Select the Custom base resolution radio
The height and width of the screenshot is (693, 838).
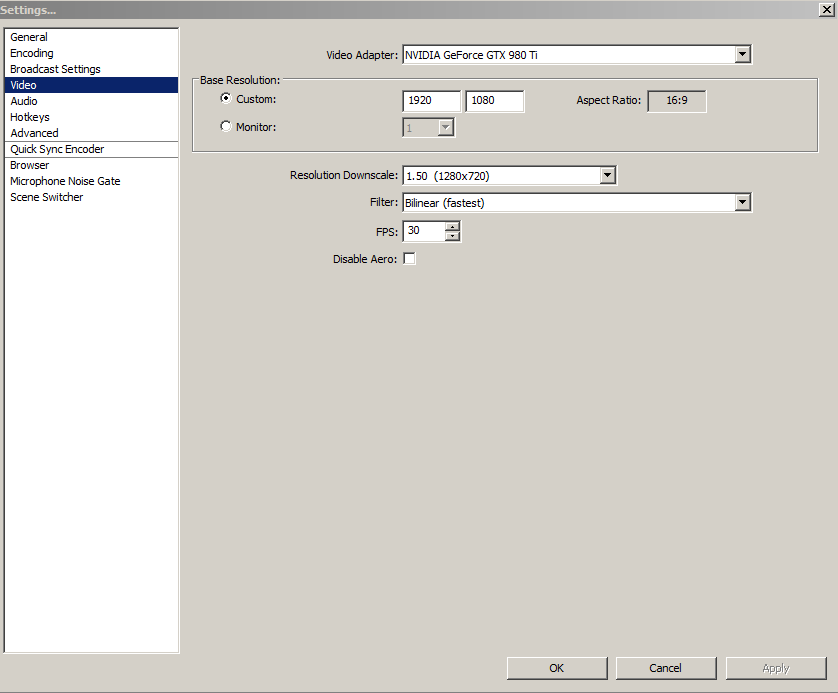[x=226, y=98]
